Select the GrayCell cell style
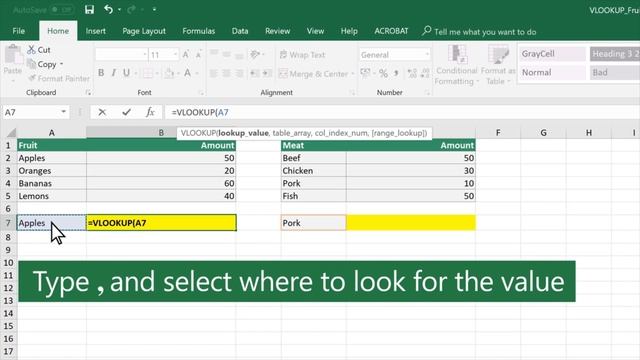Viewport: 640px width, 360px height. point(553,54)
